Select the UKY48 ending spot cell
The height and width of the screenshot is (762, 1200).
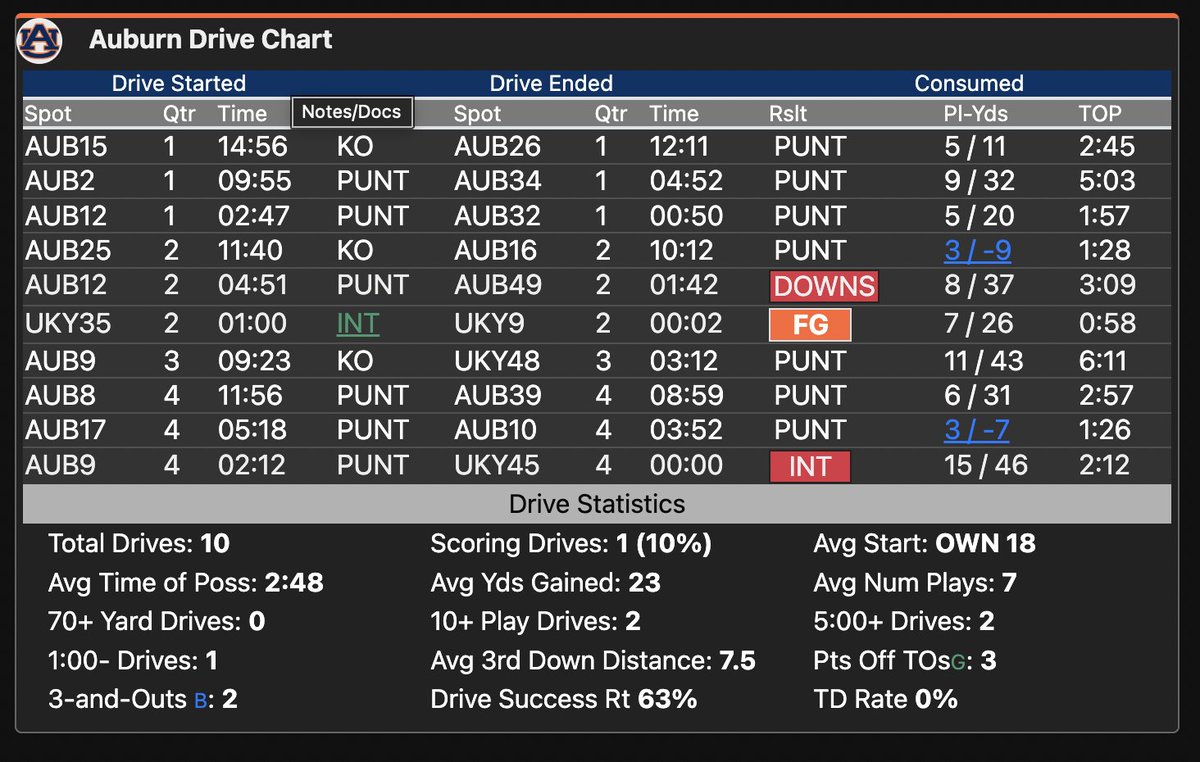[x=497, y=360]
